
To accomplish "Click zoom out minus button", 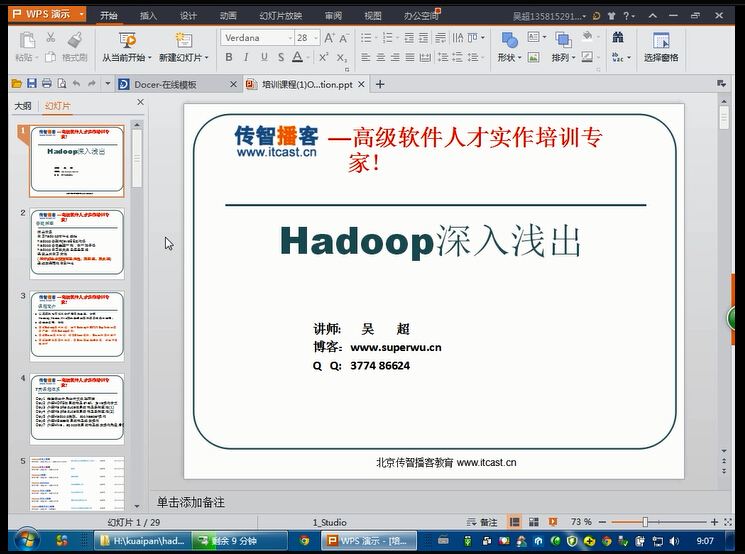I will point(602,522).
